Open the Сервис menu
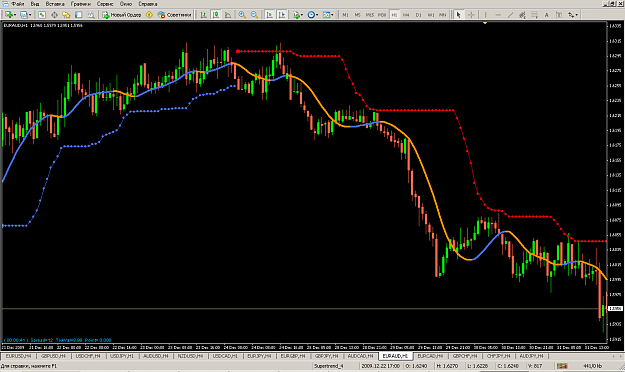Screen dimensions: 625x372 tap(105, 4)
